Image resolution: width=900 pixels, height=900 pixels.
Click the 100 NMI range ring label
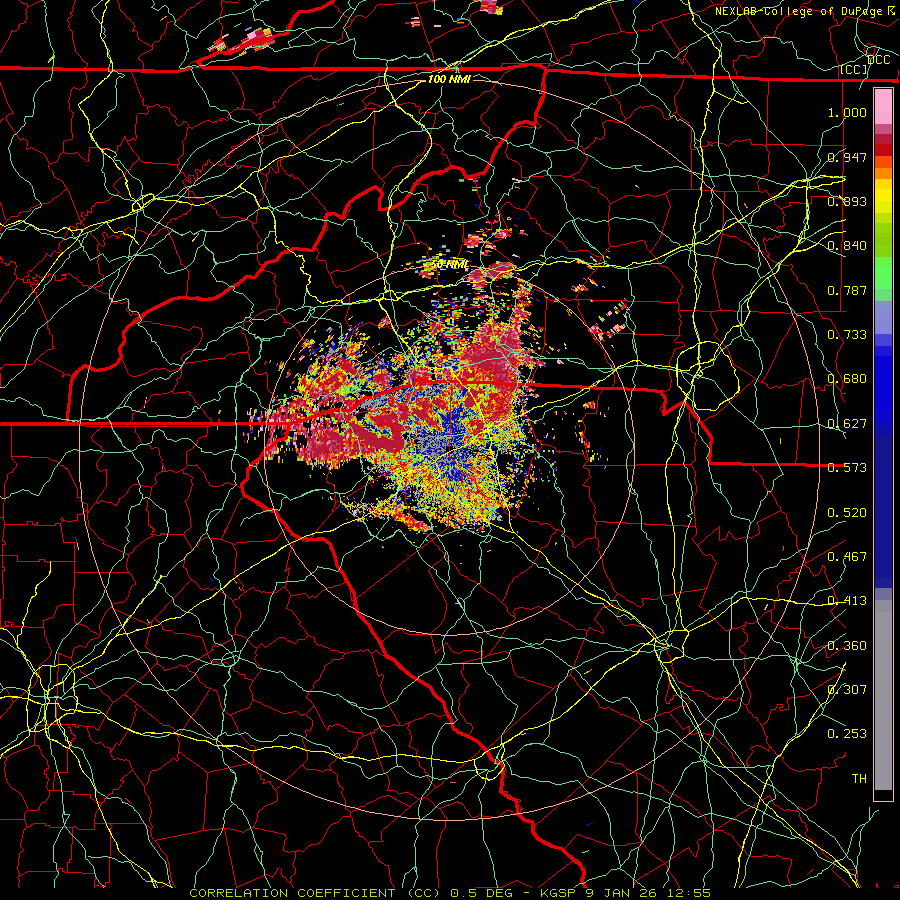tap(449, 79)
